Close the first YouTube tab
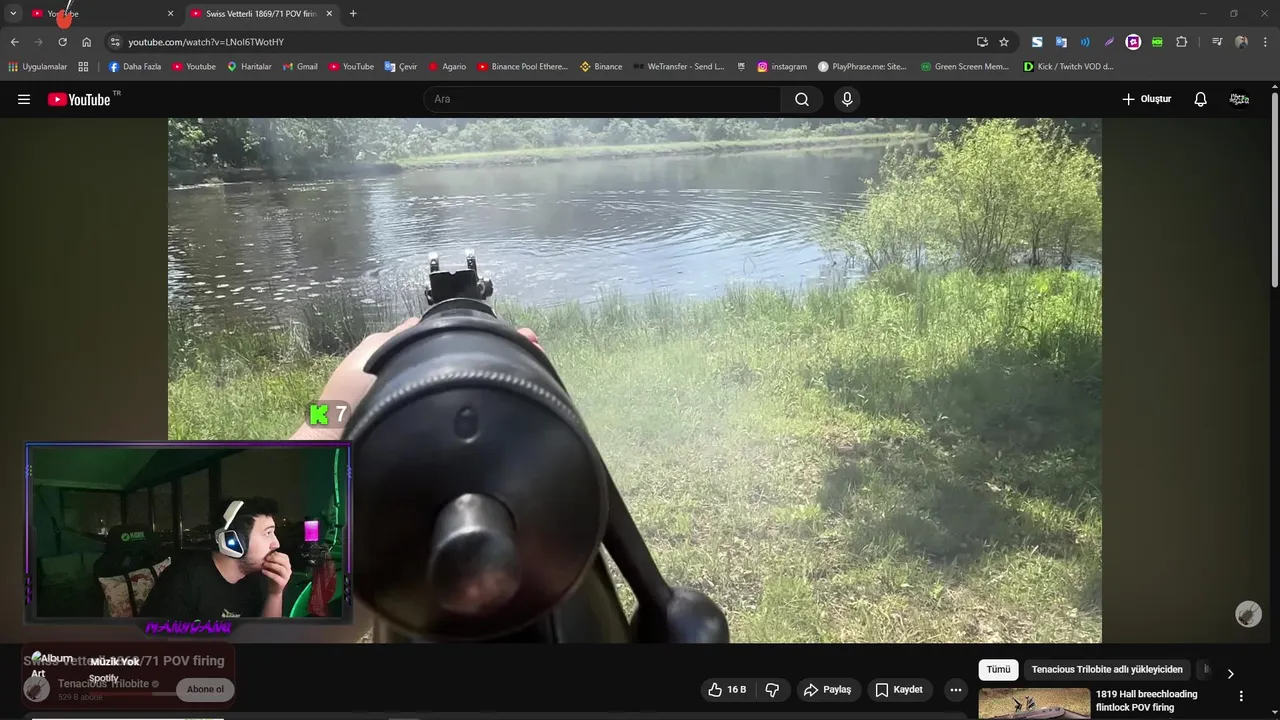 pos(170,14)
